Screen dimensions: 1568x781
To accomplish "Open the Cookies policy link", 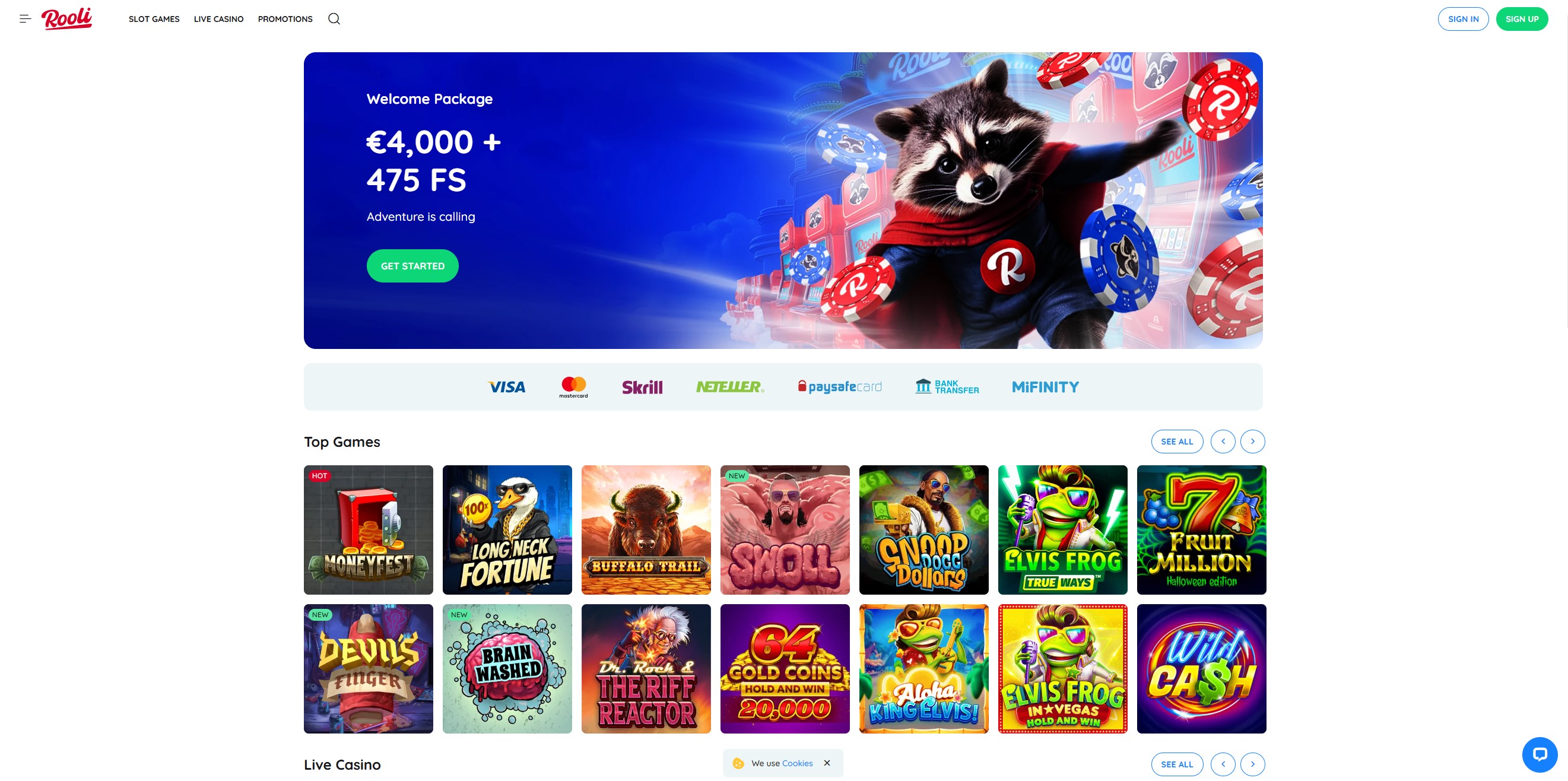I will 797,763.
